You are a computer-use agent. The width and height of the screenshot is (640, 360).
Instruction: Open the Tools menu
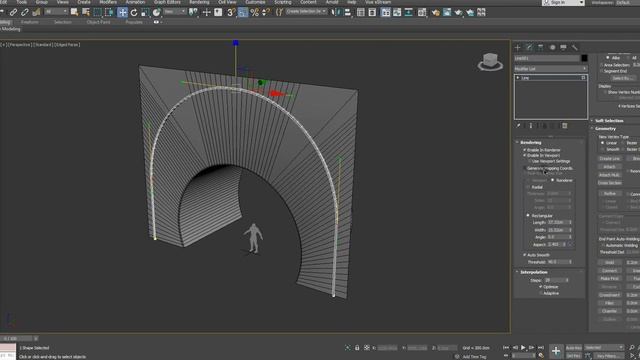21,2
